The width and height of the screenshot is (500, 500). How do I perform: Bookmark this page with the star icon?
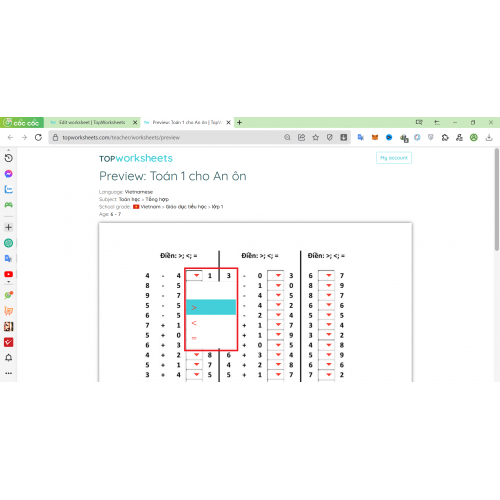click(x=316, y=137)
